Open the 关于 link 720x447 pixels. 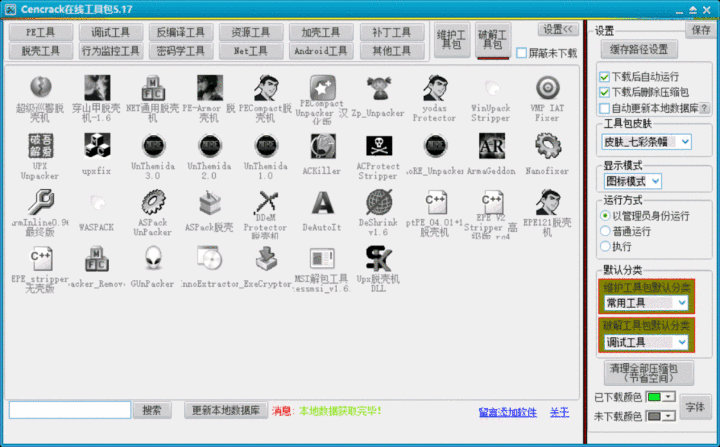[559, 413]
